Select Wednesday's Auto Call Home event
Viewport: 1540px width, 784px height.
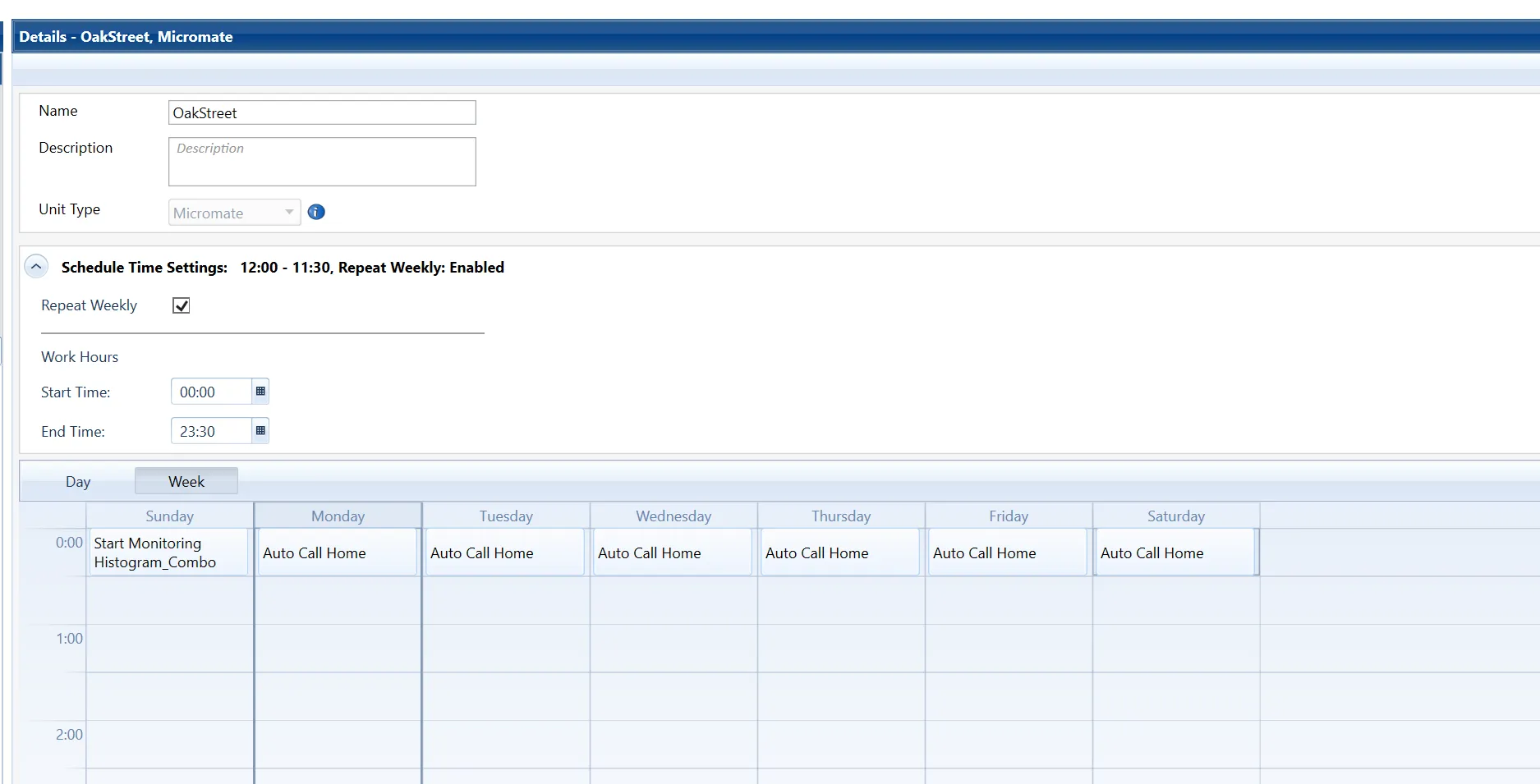672,552
